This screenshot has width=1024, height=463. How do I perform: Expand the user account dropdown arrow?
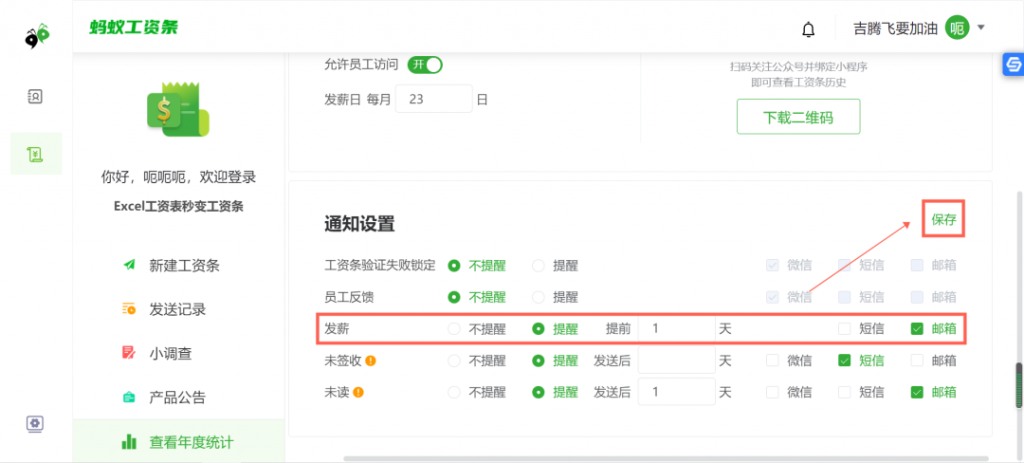981,28
